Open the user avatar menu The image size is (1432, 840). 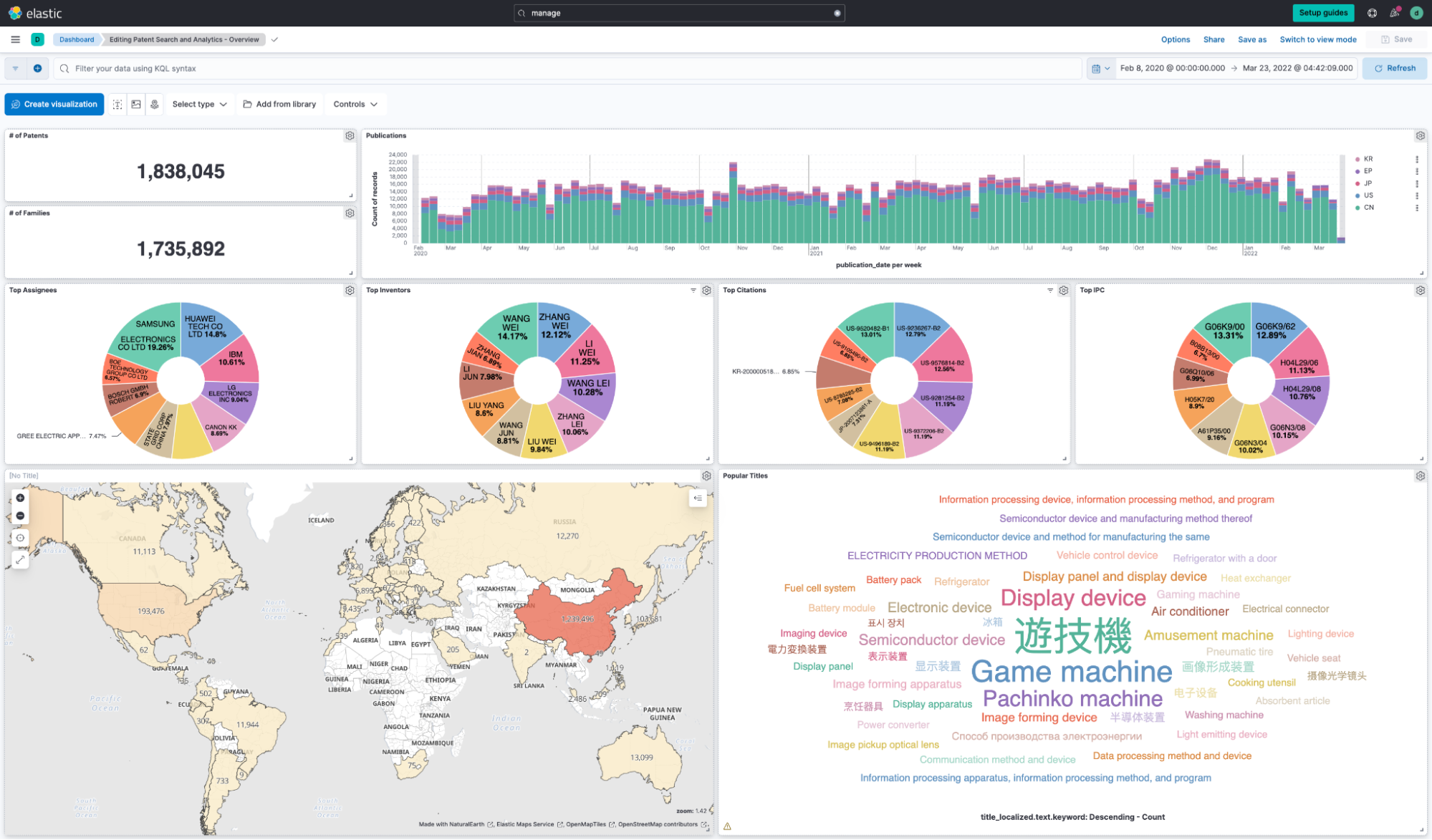click(1416, 13)
